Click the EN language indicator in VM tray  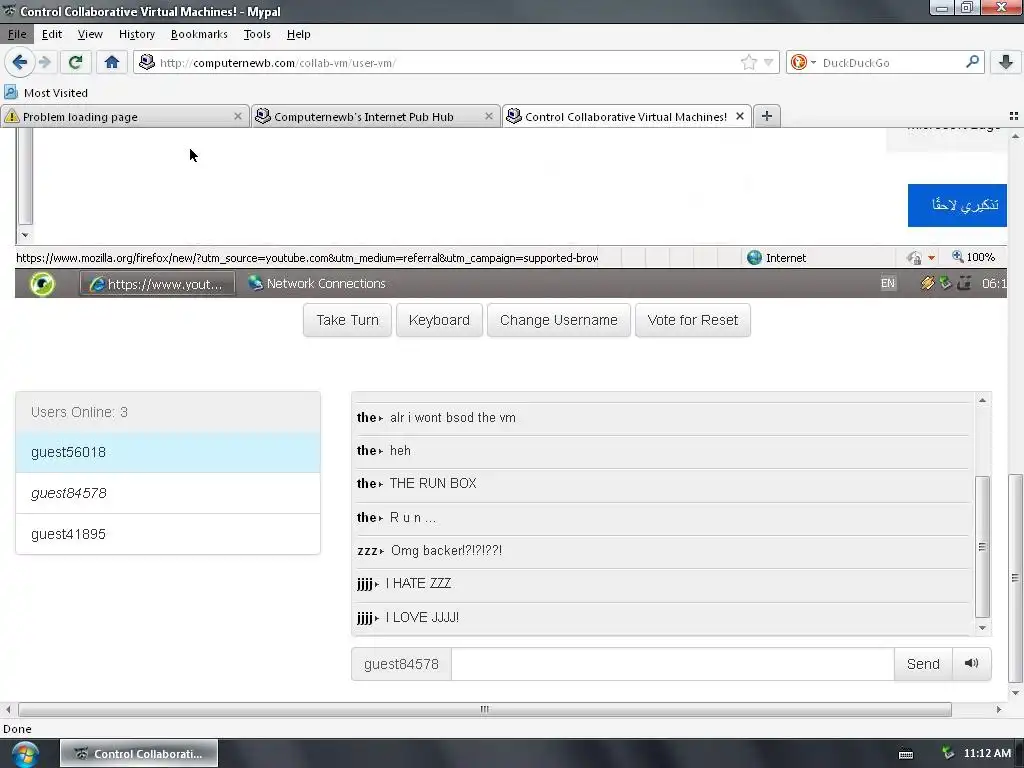(888, 283)
